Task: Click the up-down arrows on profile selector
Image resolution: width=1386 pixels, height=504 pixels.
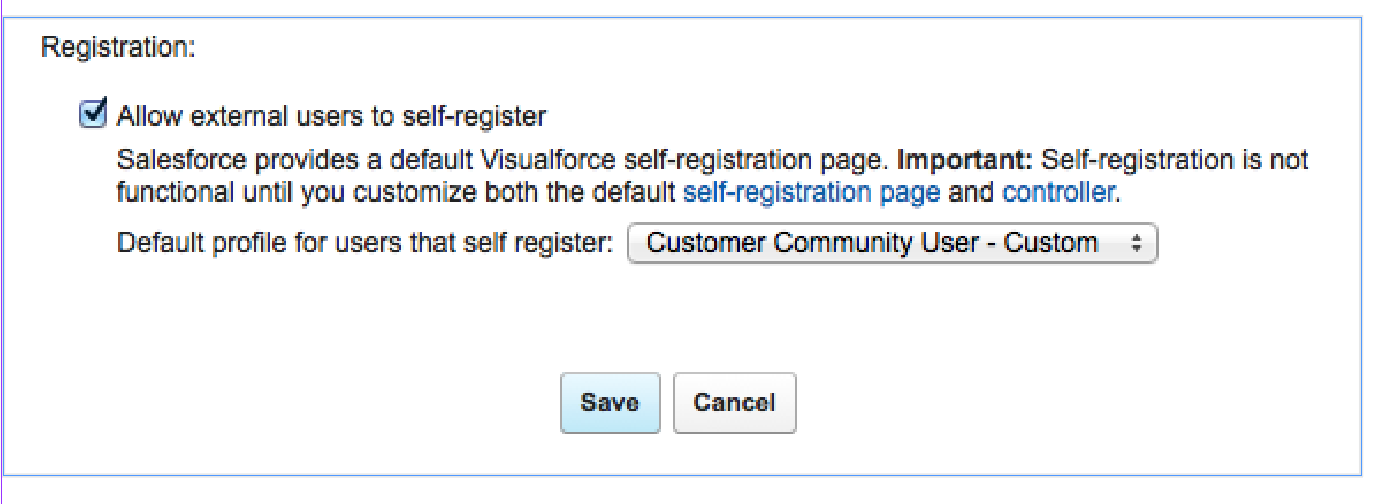Action: tap(1135, 242)
